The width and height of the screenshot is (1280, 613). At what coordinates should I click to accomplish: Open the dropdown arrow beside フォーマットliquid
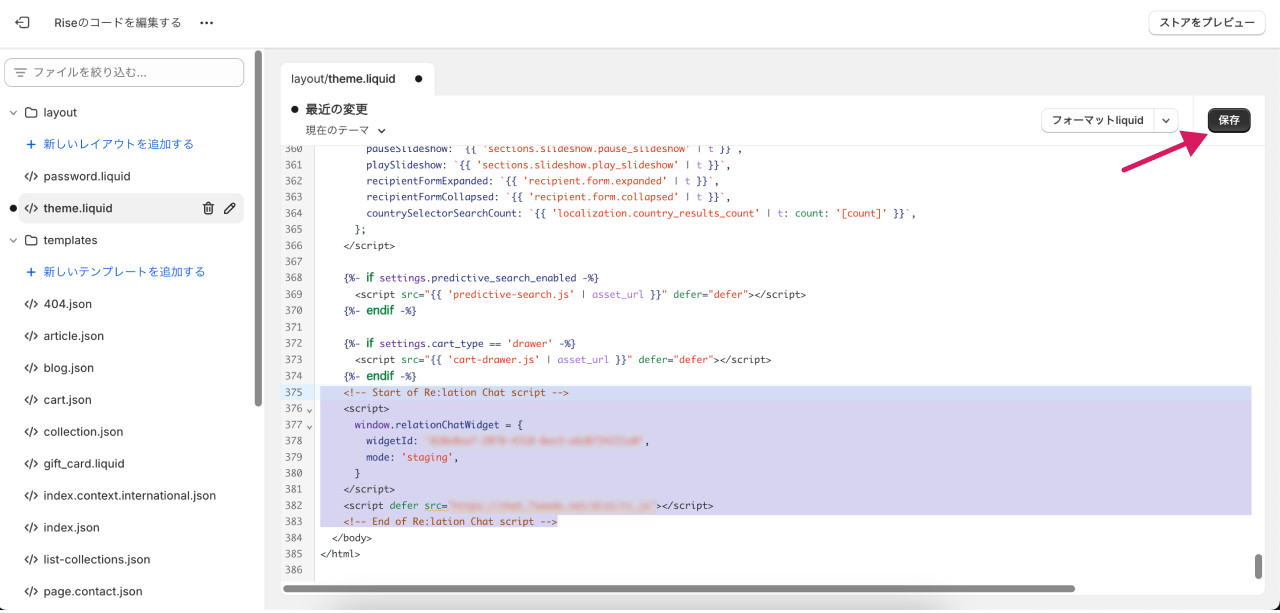pos(1166,120)
